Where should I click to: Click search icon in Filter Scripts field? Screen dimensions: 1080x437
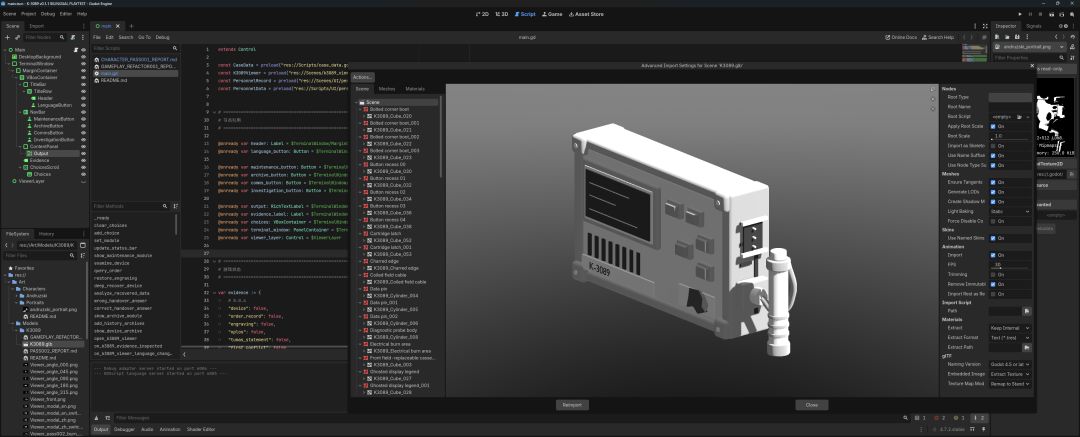pyautogui.click(x=175, y=48)
